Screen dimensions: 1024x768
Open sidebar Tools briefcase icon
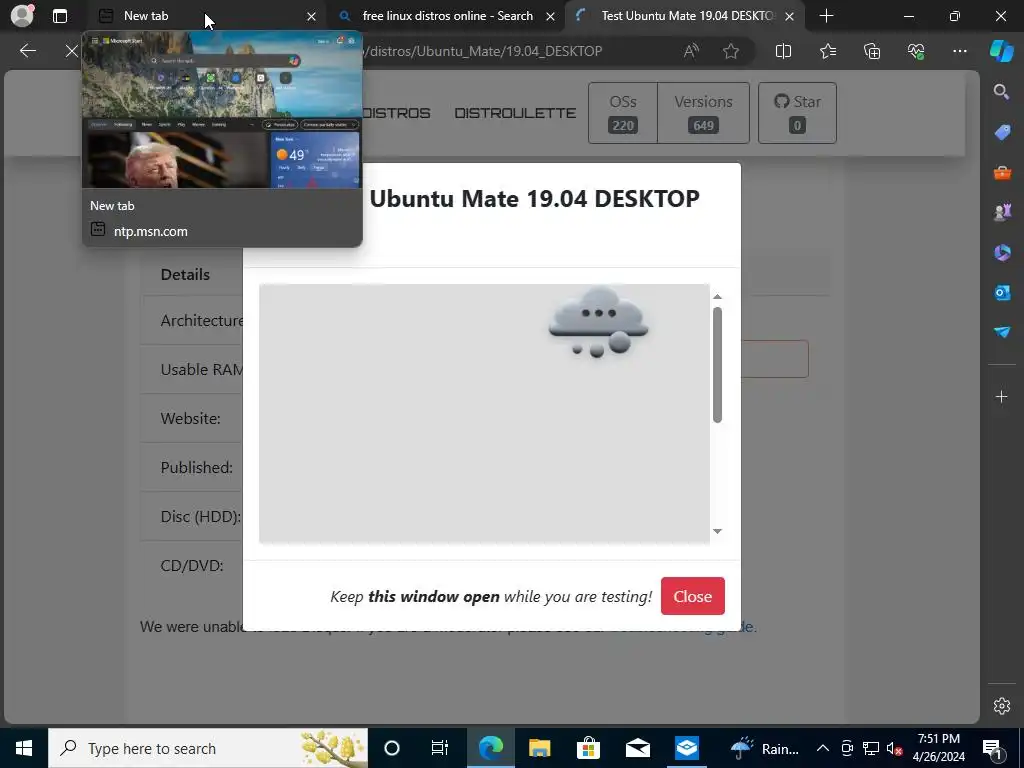(1002, 172)
